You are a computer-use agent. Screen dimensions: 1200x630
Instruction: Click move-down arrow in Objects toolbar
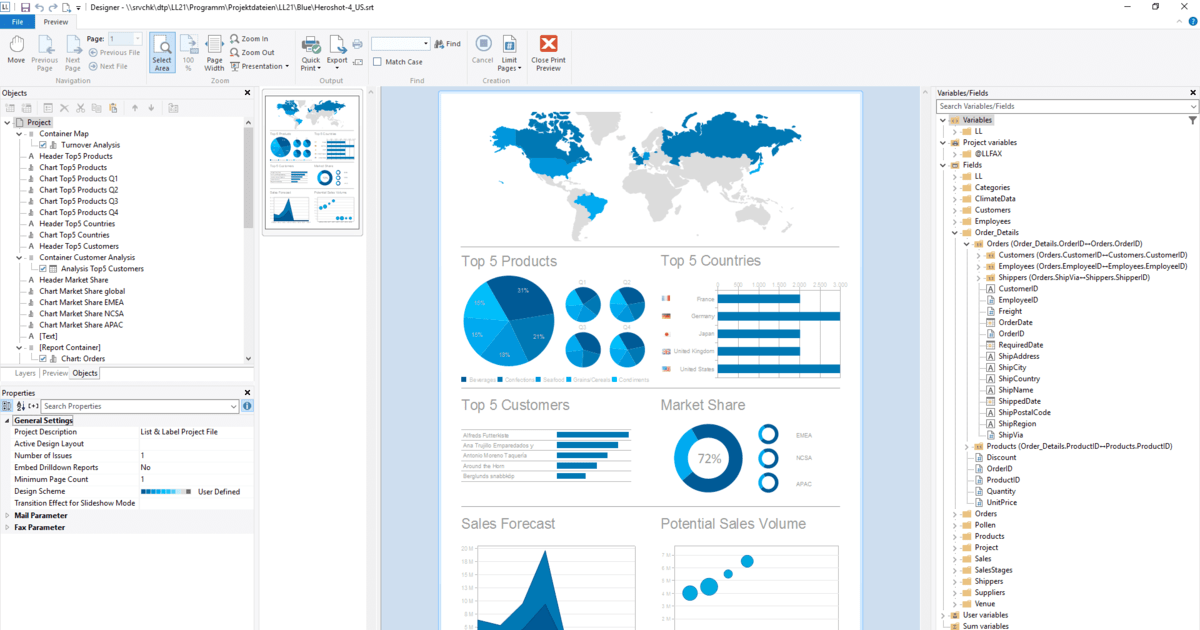[x=151, y=108]
